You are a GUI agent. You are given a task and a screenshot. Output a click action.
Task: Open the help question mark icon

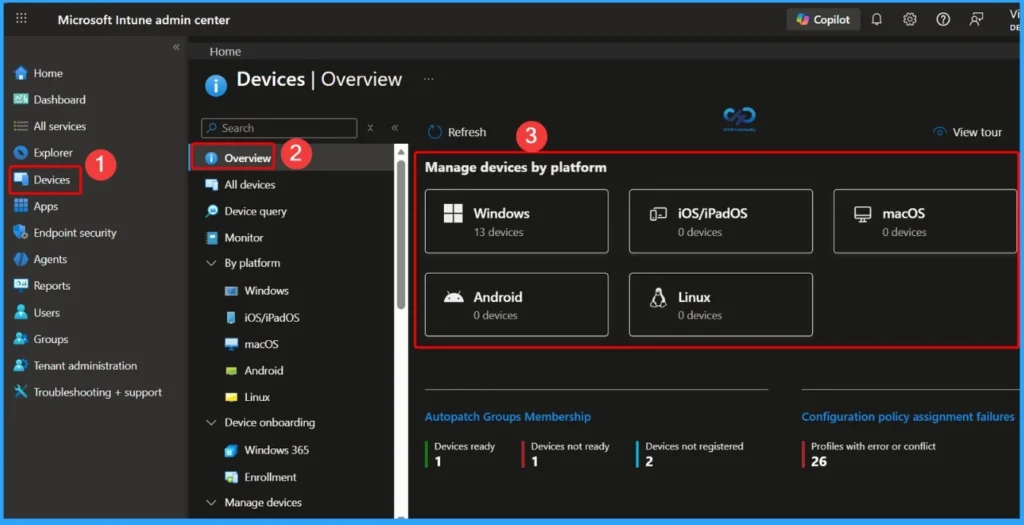tap(943, 20)
